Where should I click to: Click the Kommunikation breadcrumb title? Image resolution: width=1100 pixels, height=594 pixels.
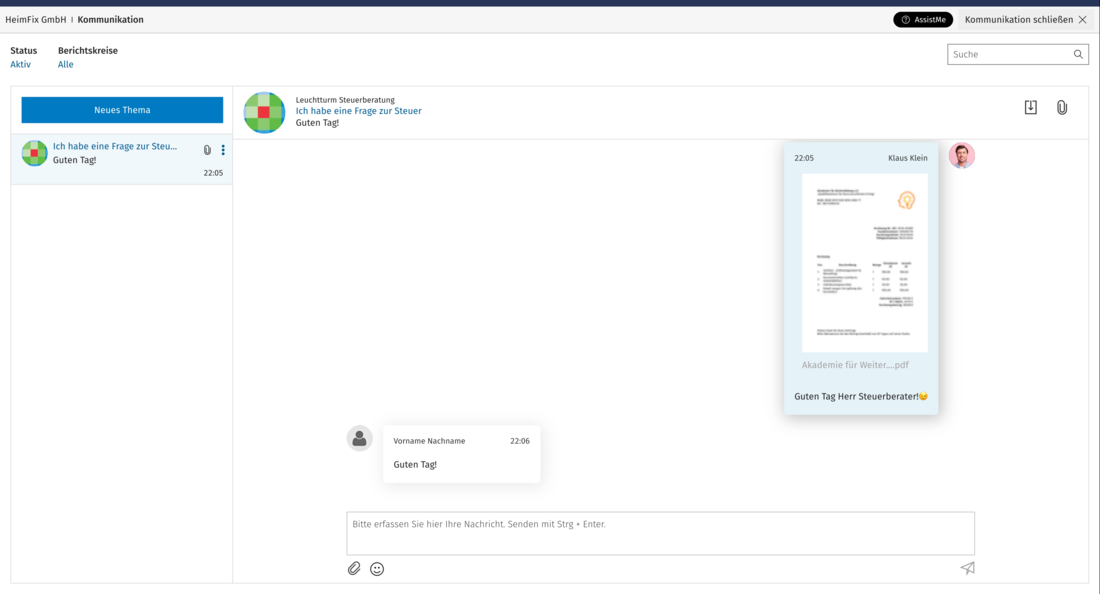tap(110, 20)
